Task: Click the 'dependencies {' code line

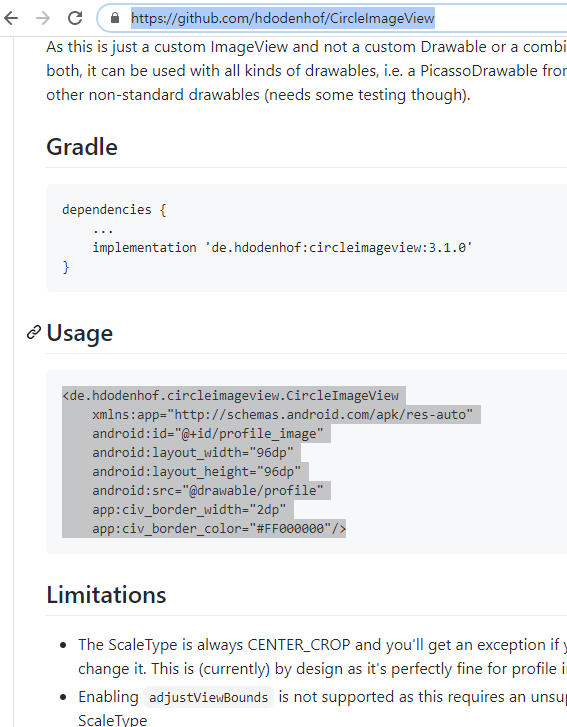Action: [115, 210]
